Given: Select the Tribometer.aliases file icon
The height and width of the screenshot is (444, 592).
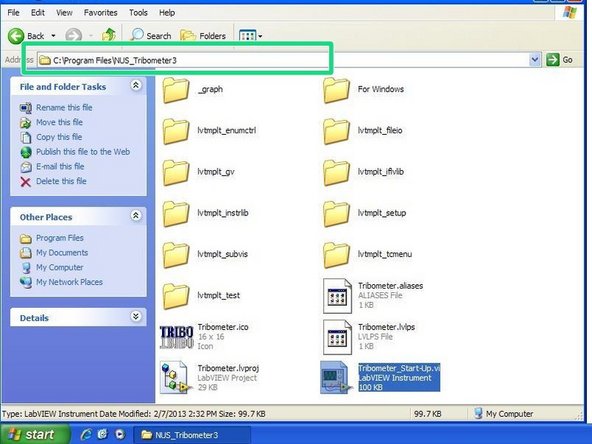Looking at the screenshot, I should pyautogui.click(x=337, y=296).
